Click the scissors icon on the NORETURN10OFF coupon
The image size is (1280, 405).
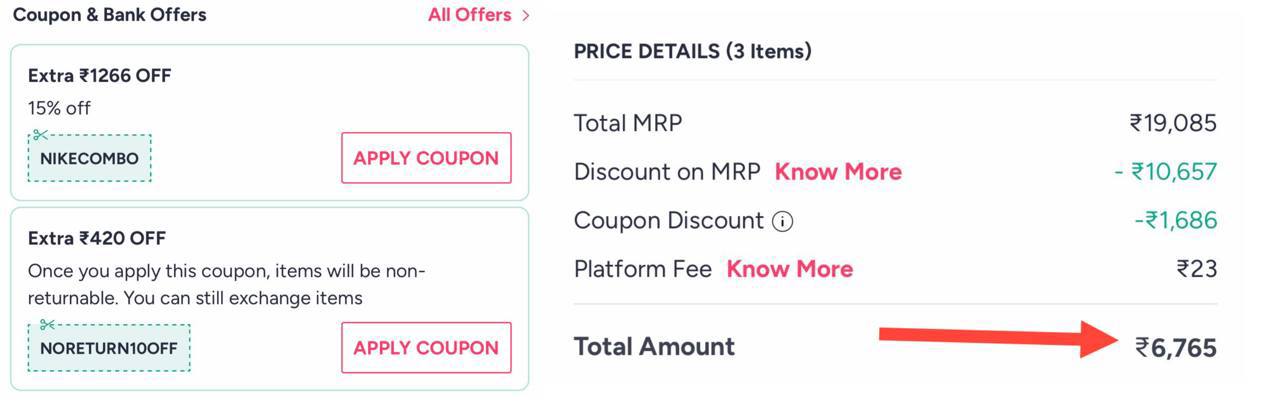(48, 325)
